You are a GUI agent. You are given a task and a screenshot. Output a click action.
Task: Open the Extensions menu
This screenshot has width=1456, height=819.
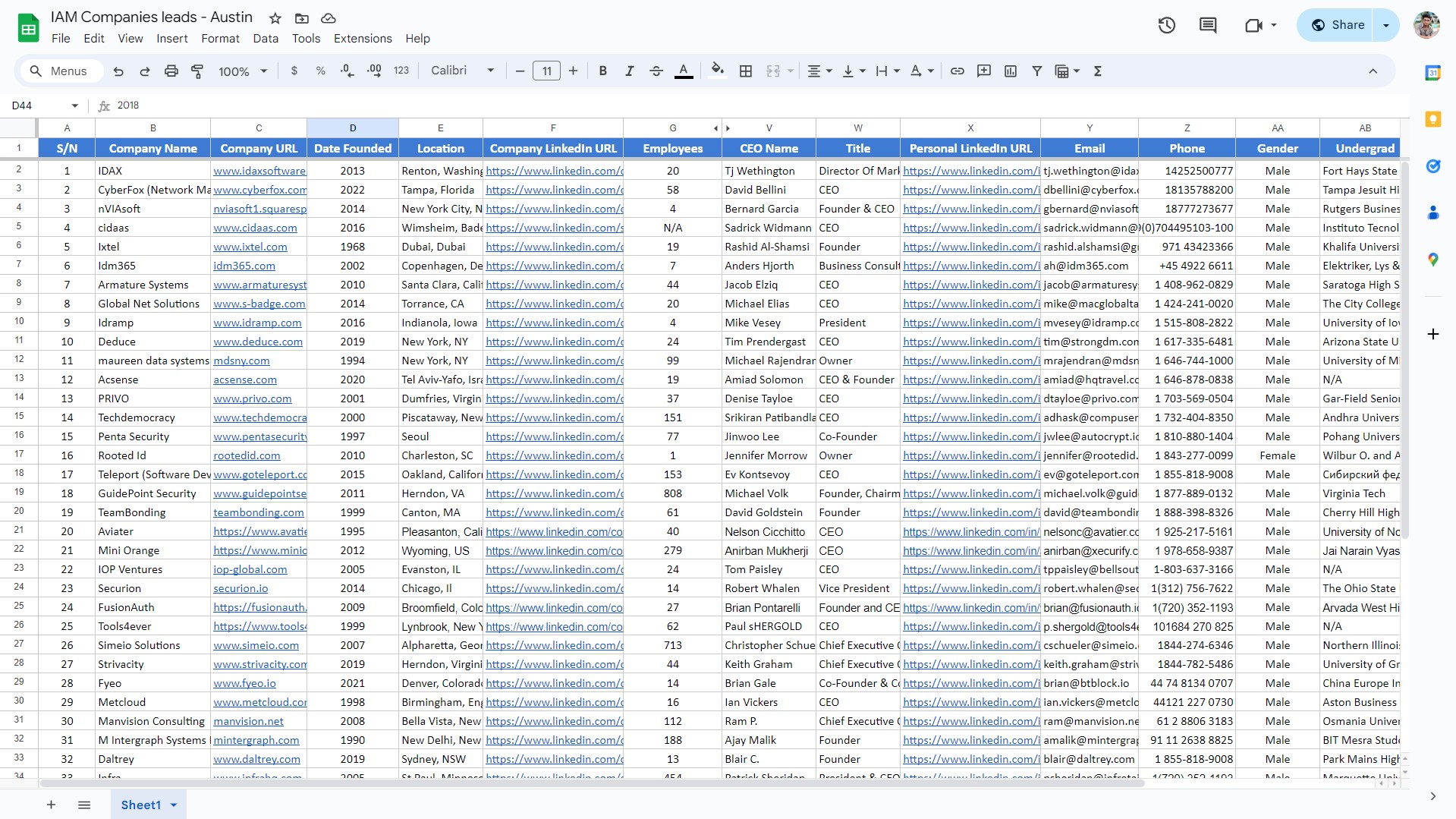click(363, 39)
